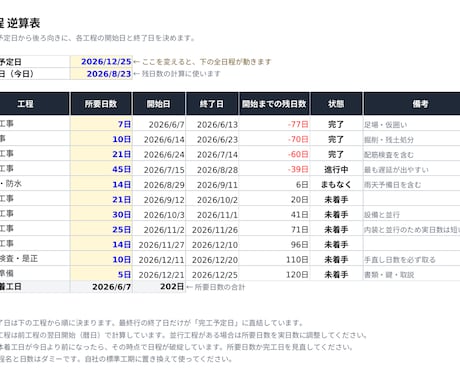
Task: Select start date cell 2026/7/15
Action: [x=159, y=169]
